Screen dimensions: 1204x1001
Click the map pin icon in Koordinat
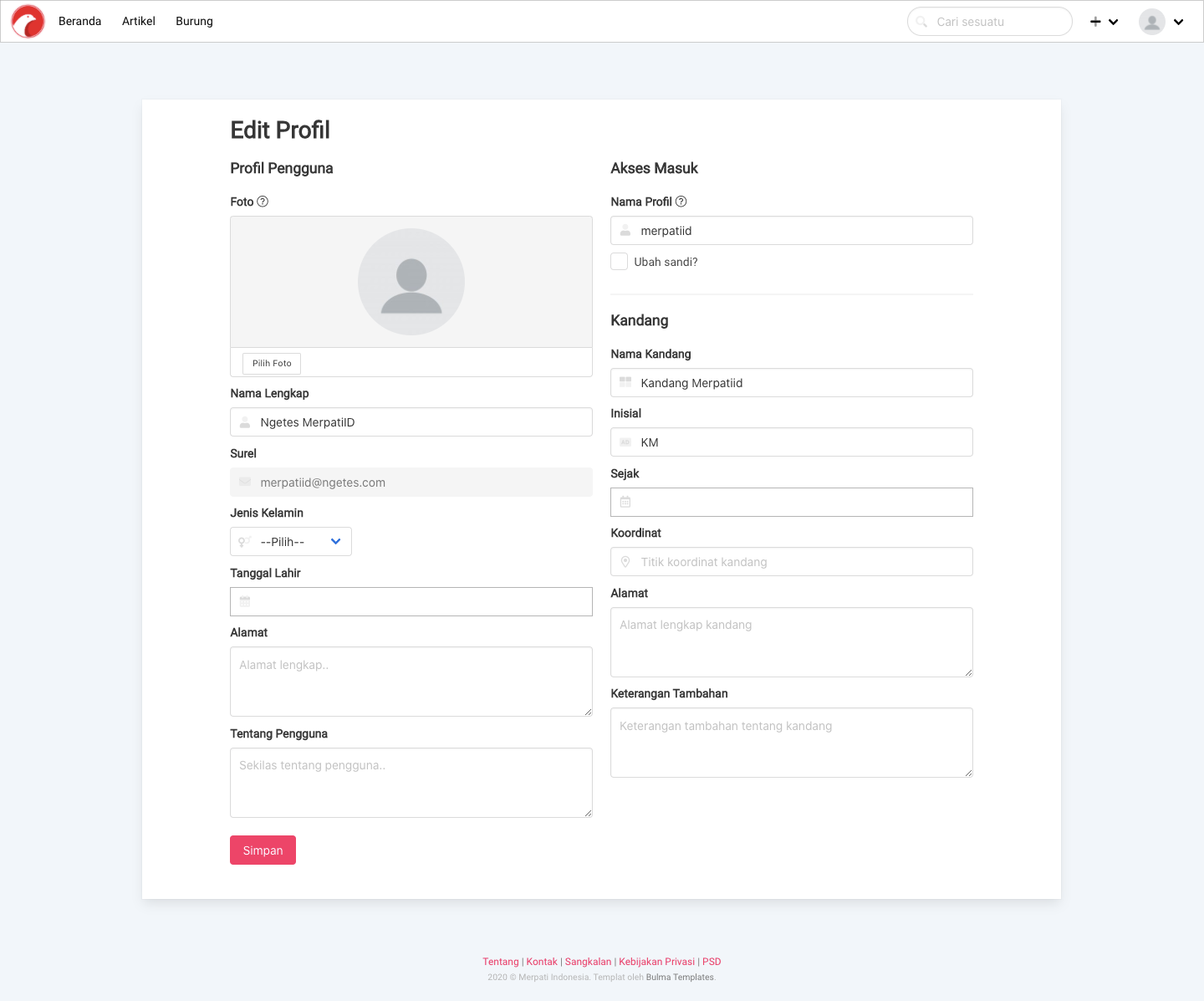pyautogui.click(x=625, y=562)
